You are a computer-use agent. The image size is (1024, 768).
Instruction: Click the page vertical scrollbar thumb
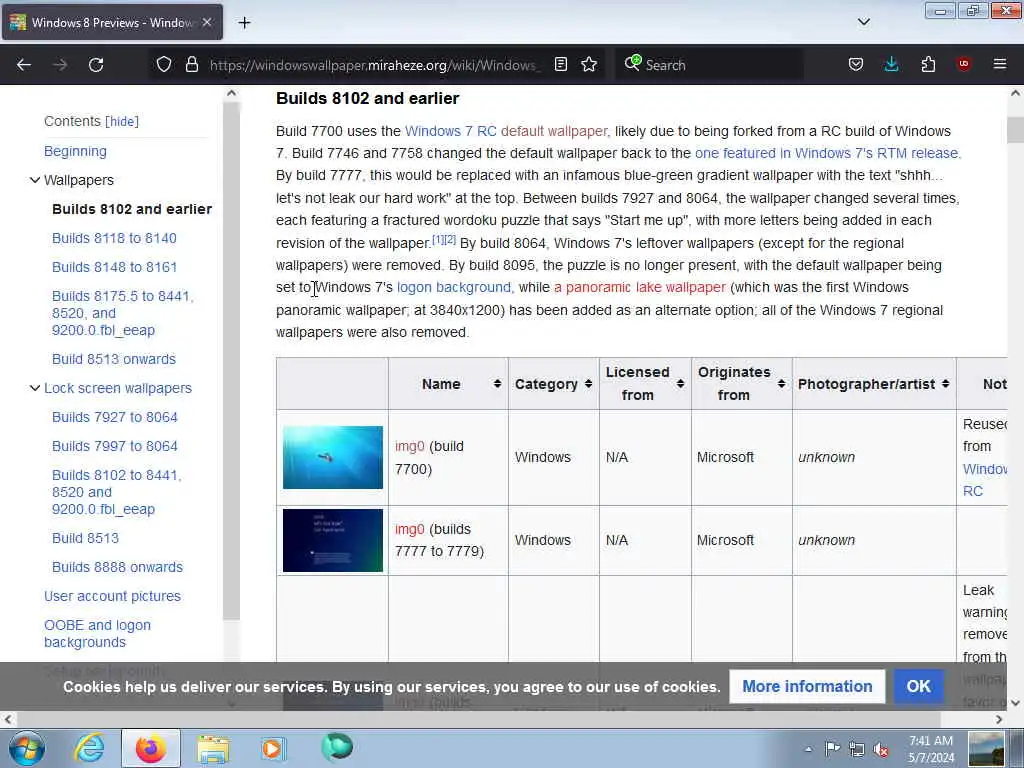[x=1015, y=129]
